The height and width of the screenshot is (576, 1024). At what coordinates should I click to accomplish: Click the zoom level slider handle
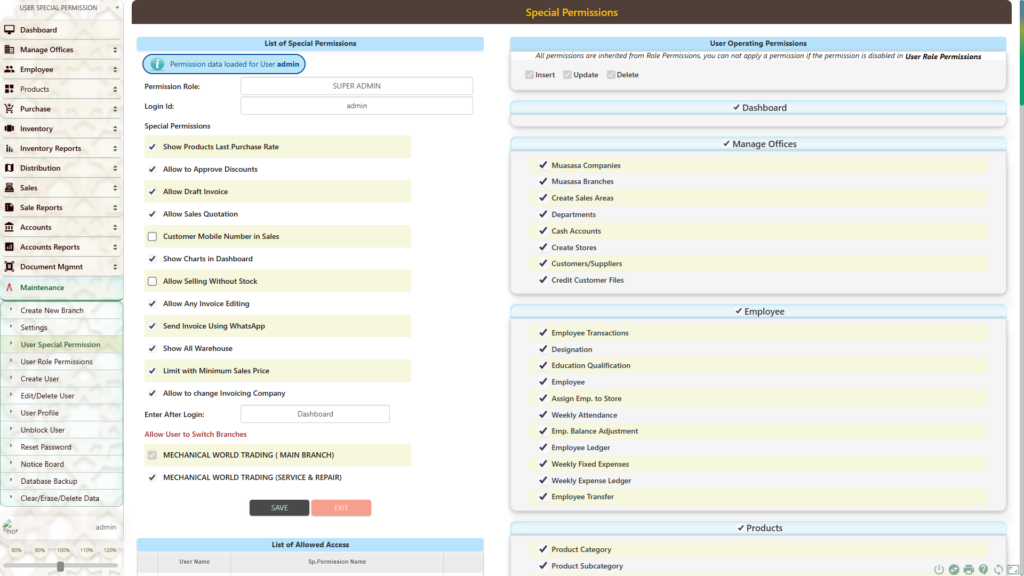coord(61,566)
